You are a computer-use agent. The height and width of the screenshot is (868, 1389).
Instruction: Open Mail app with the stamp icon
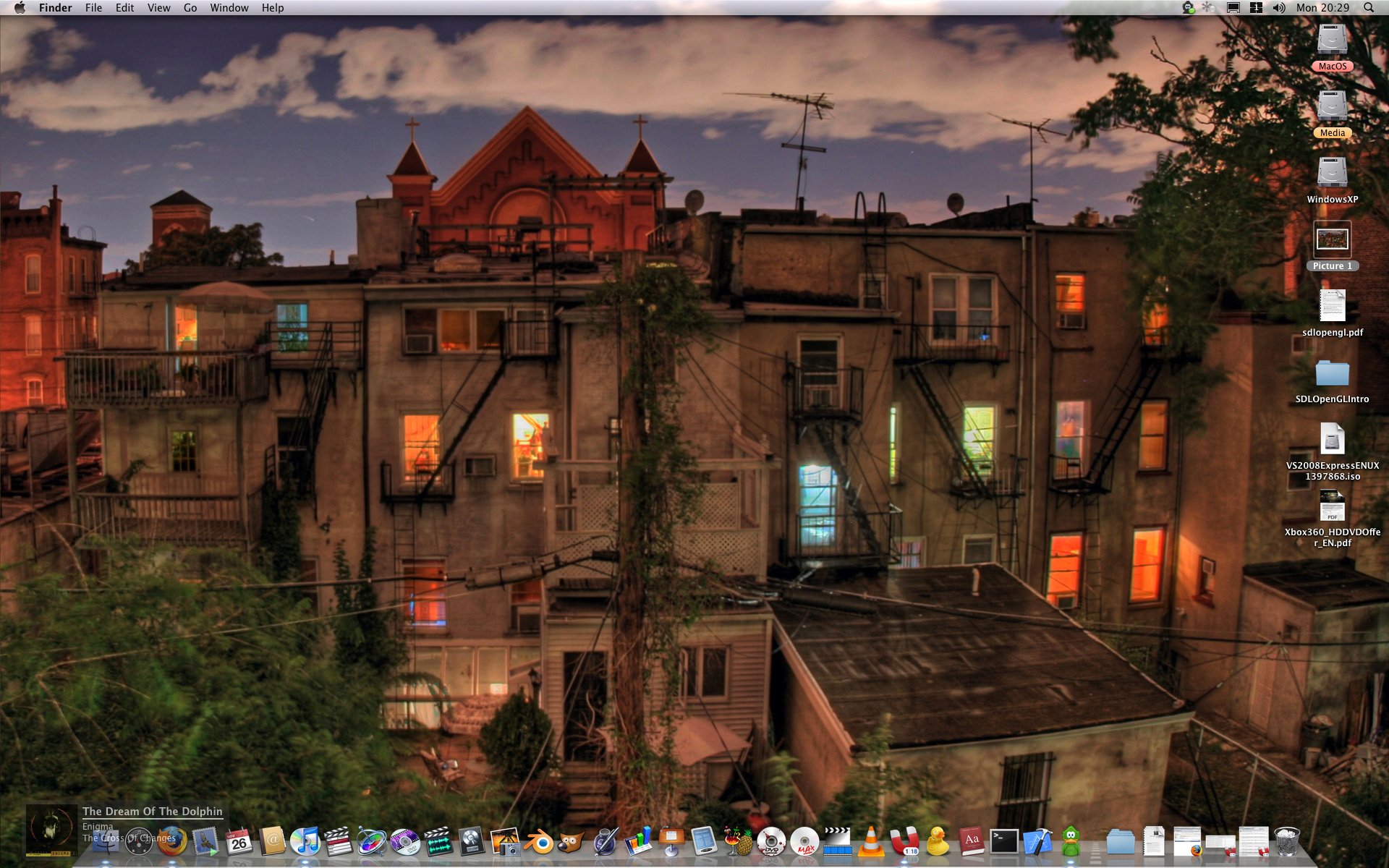[205, 841]
